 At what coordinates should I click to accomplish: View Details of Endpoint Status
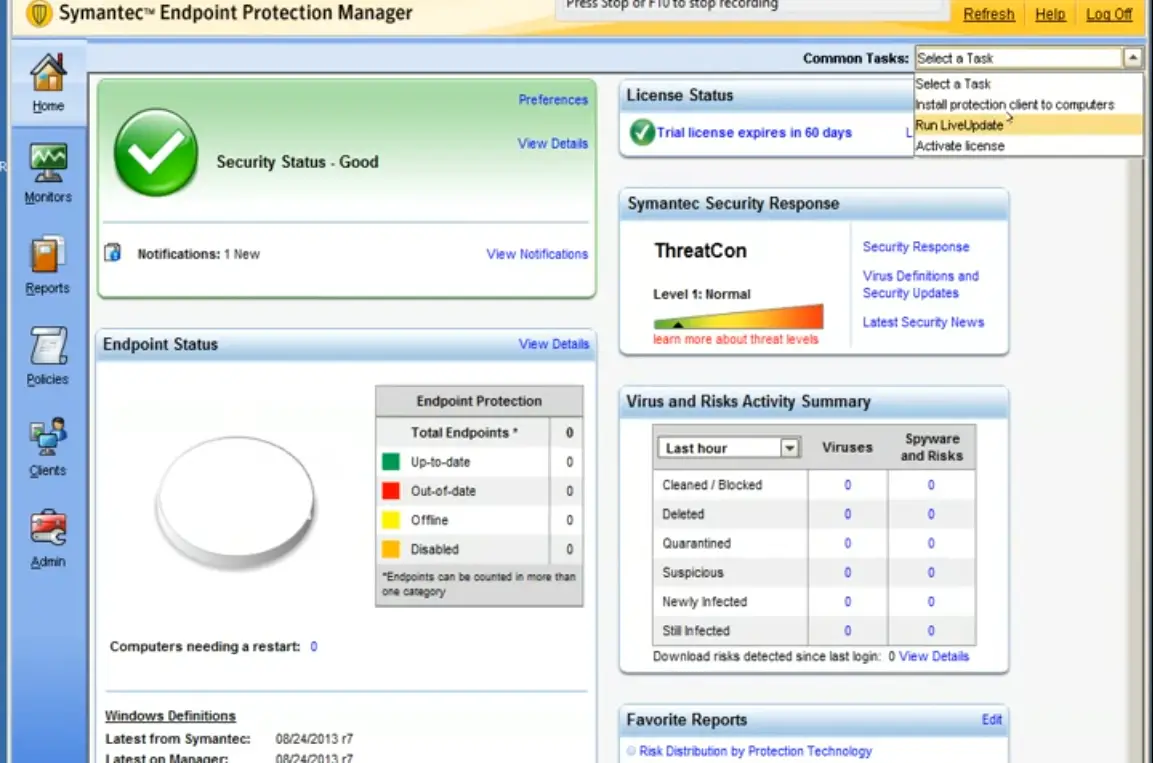554,343
